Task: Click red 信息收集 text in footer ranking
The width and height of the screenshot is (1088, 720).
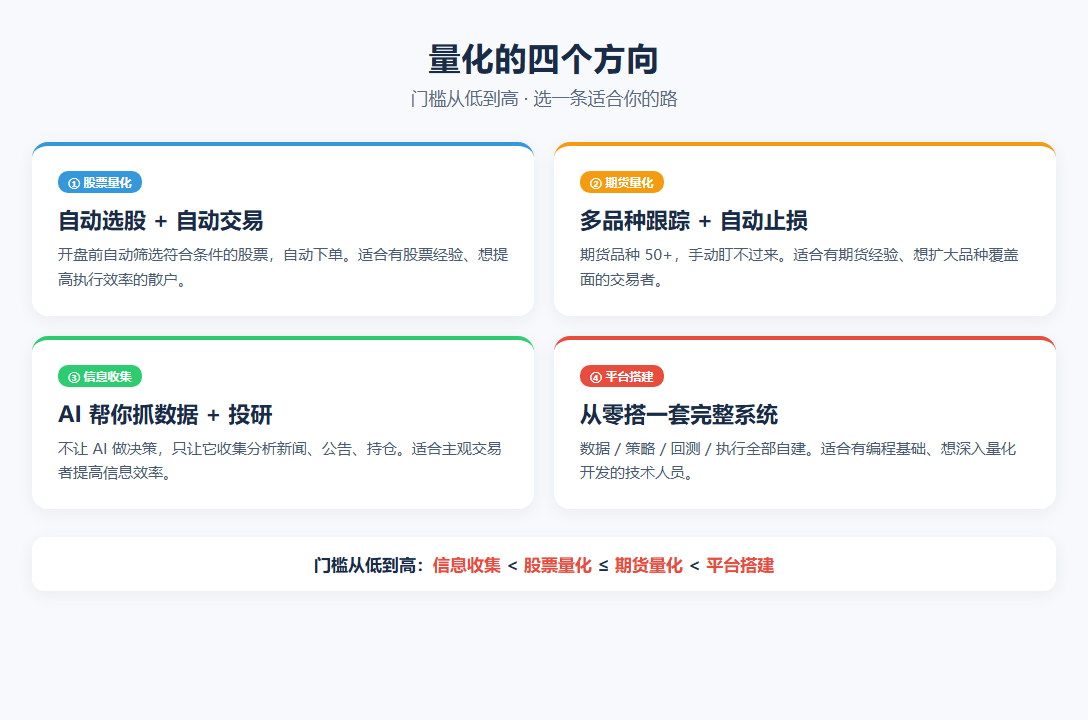Action: (466, 565)
